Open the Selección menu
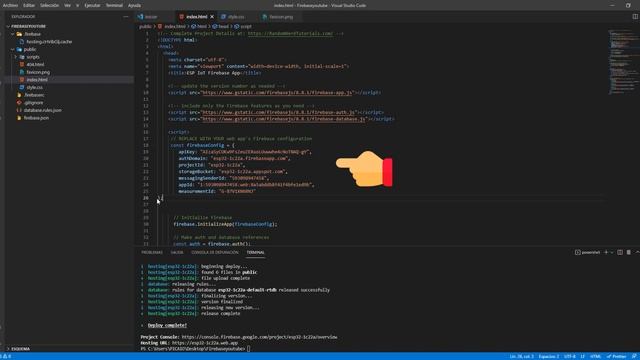 pos(49,5)
